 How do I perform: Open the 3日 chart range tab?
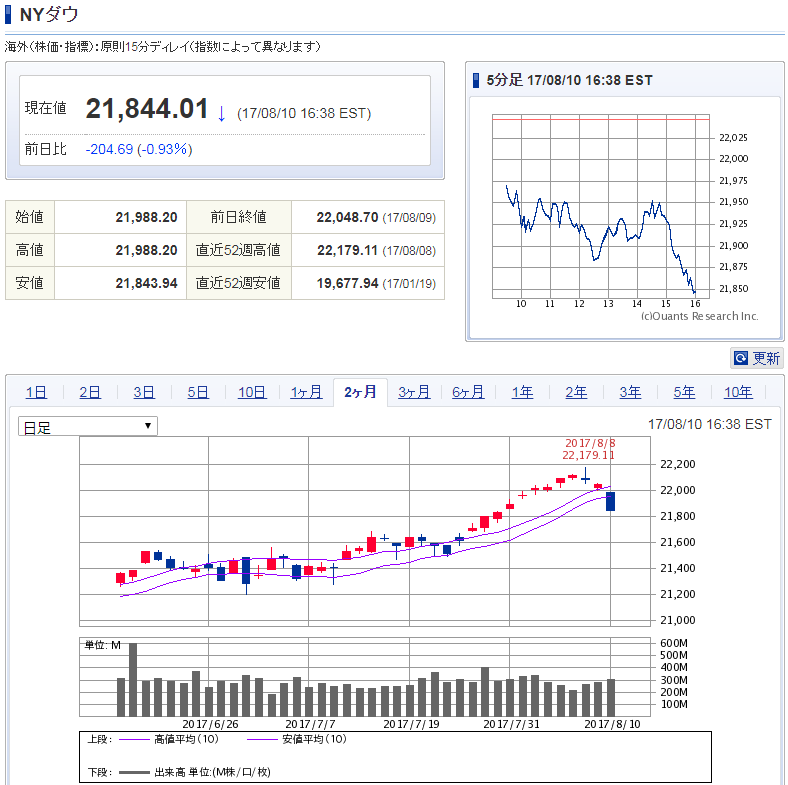[144, 392]
